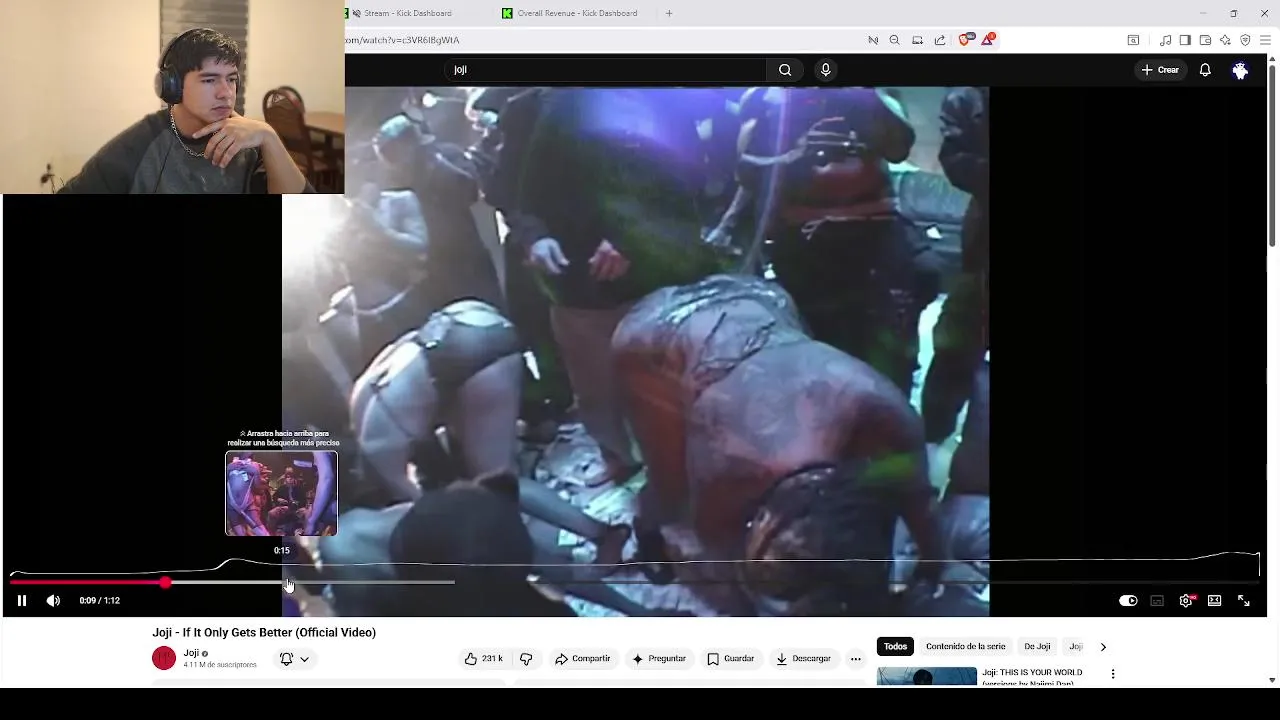
Task: Open the player settings gear
Action: point(1186,601)
